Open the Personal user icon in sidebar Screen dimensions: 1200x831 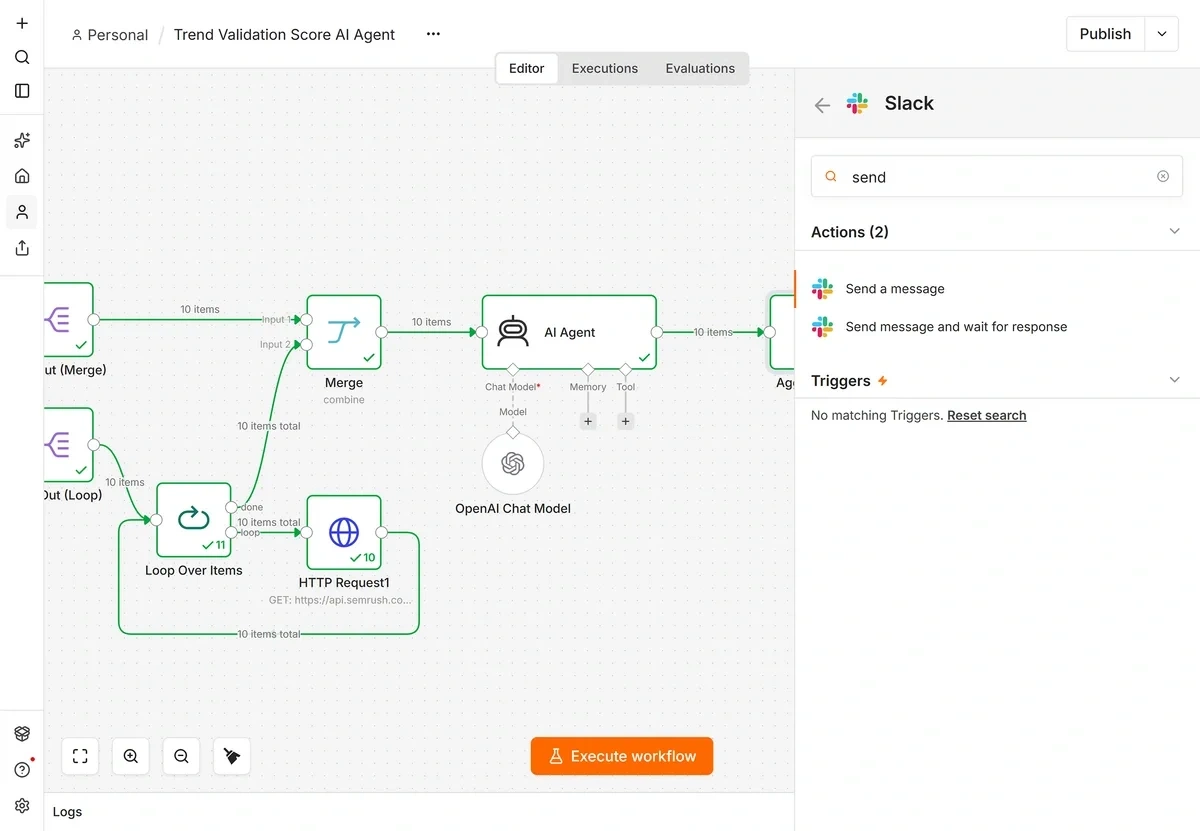[22, 212]
